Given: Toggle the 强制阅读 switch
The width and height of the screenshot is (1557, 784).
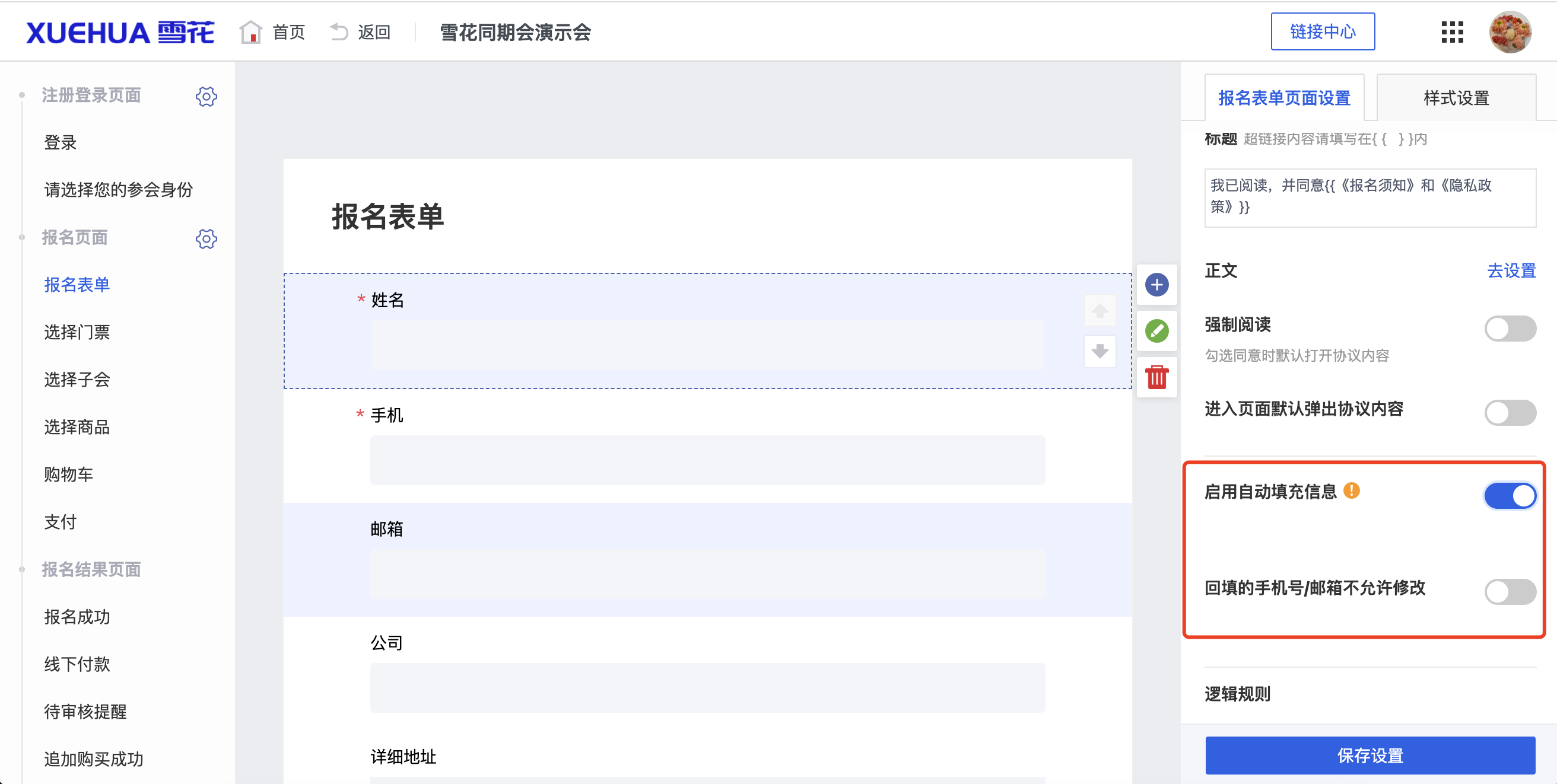Looking at the screenshot, I should click(1510, 329).
